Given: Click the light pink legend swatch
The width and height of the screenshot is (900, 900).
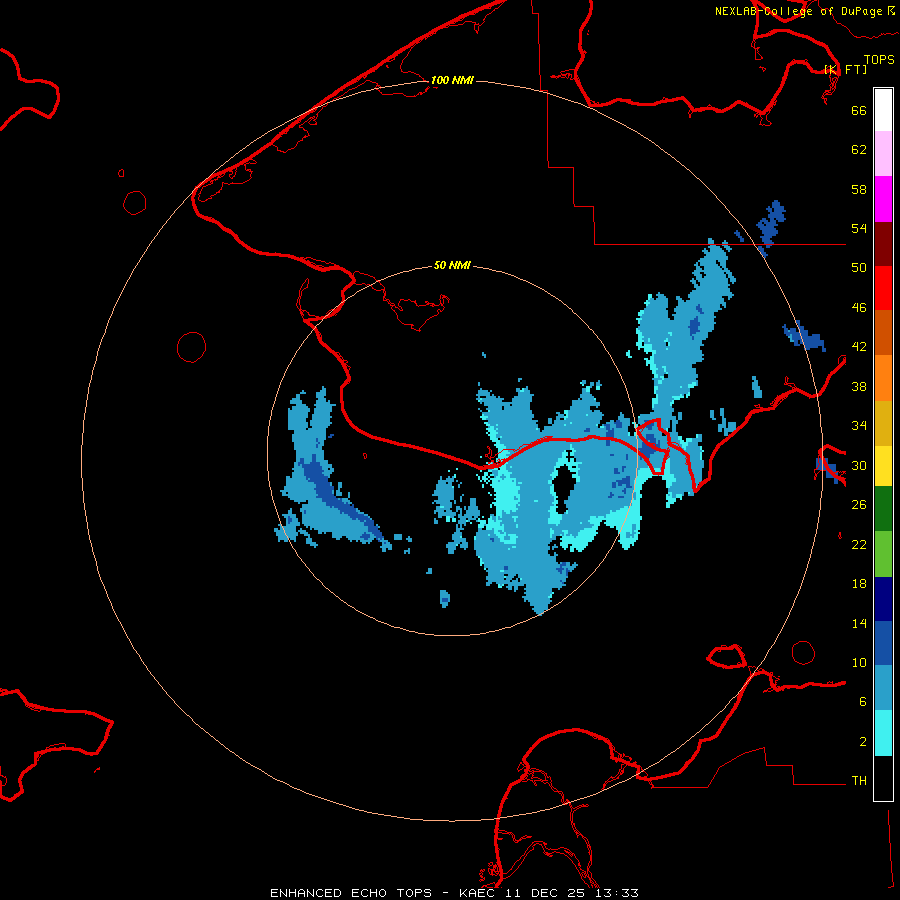Looking at the screenshot, I should coord(883,154).
